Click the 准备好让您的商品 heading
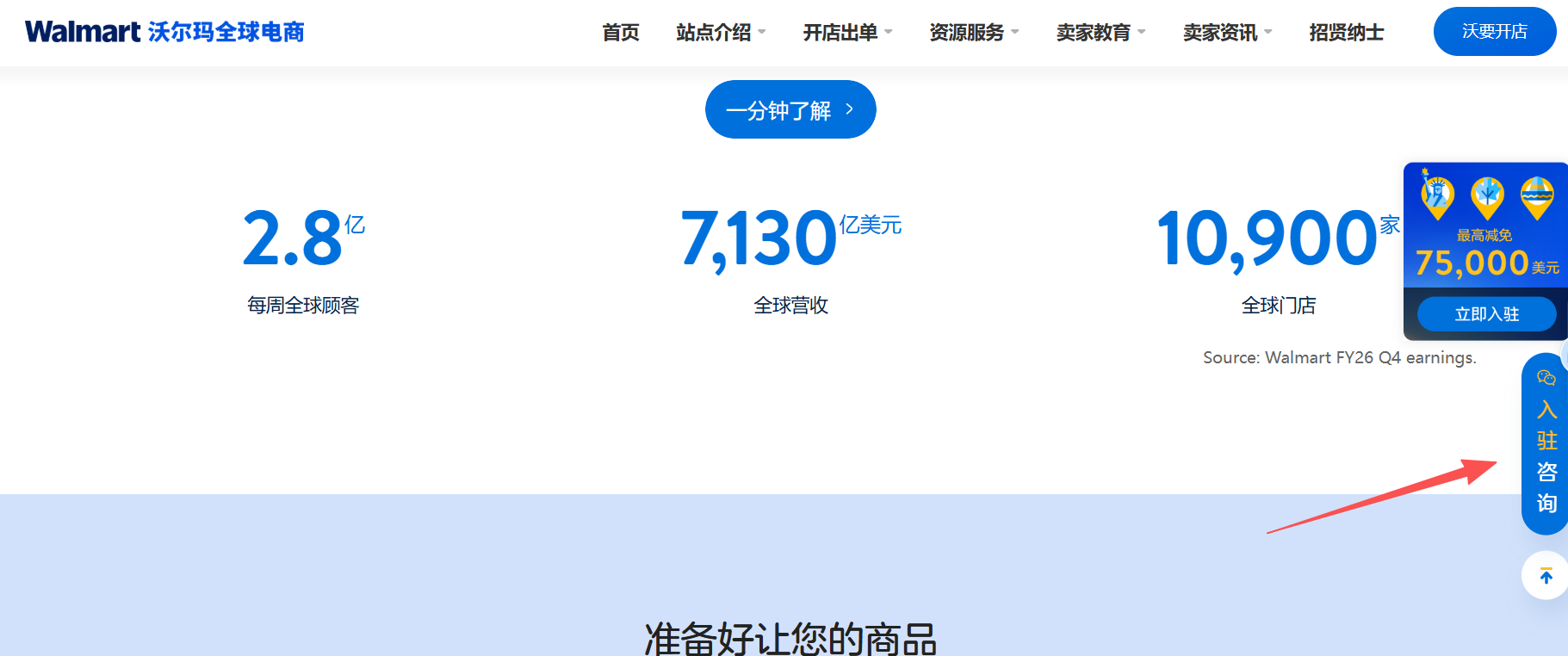 coord(790,639)
